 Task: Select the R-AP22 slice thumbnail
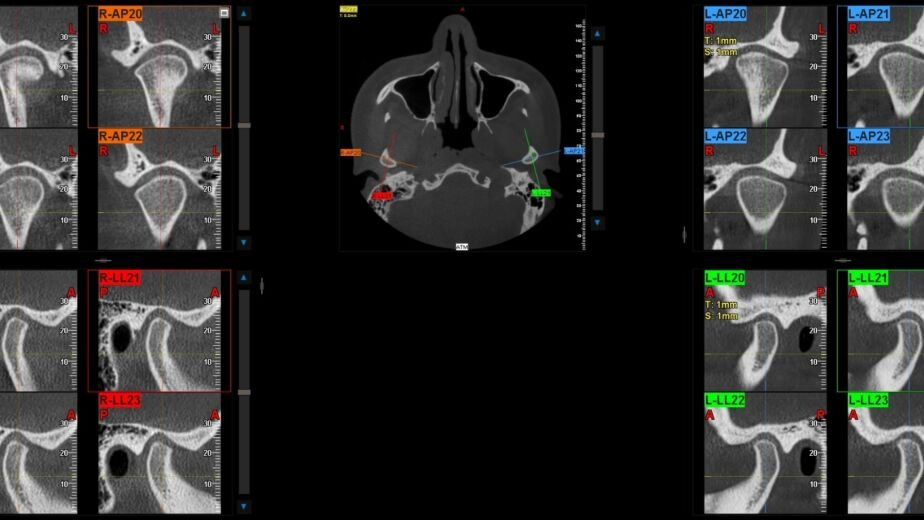click(x=160, y=190)
